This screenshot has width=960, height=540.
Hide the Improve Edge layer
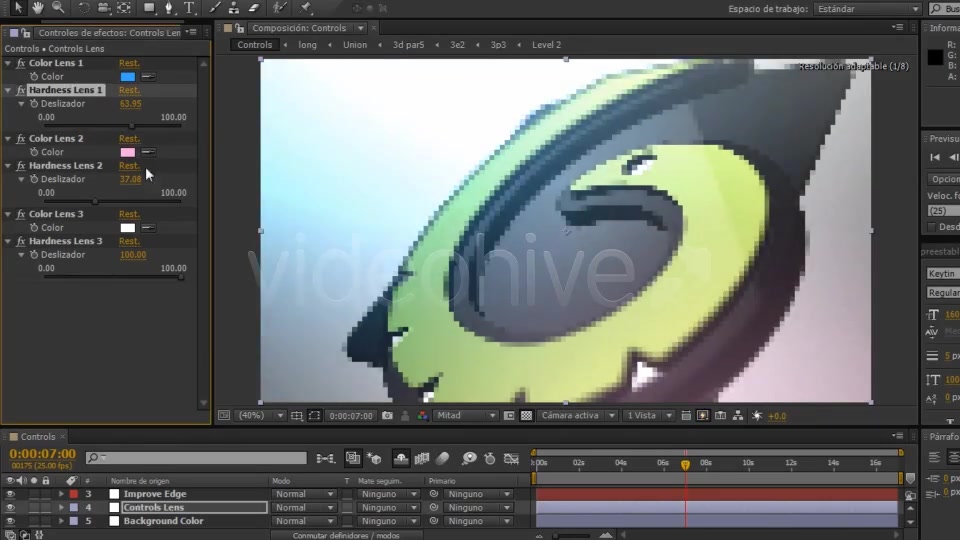coord(10,494)
